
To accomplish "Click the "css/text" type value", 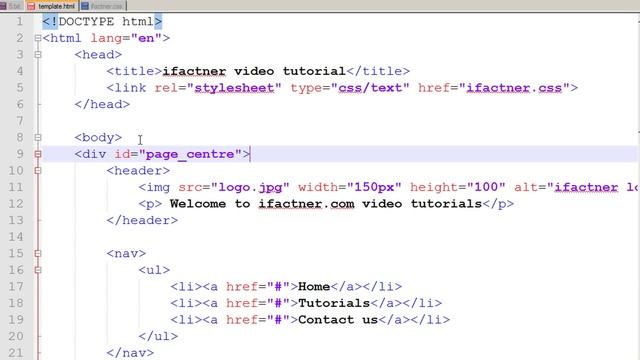I will pos(370,88).
